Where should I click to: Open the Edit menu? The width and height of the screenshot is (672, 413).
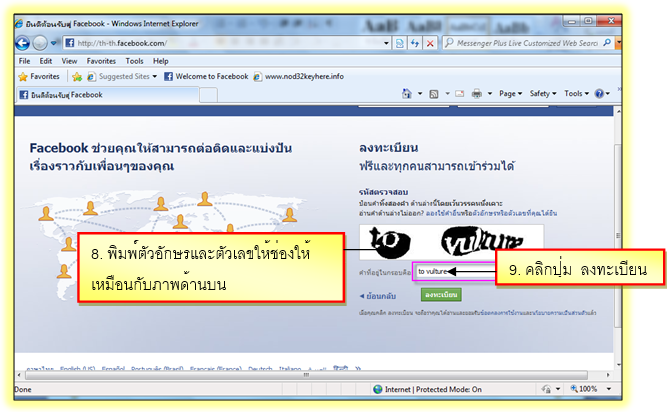pyautogui.click(x=45, y=61)
